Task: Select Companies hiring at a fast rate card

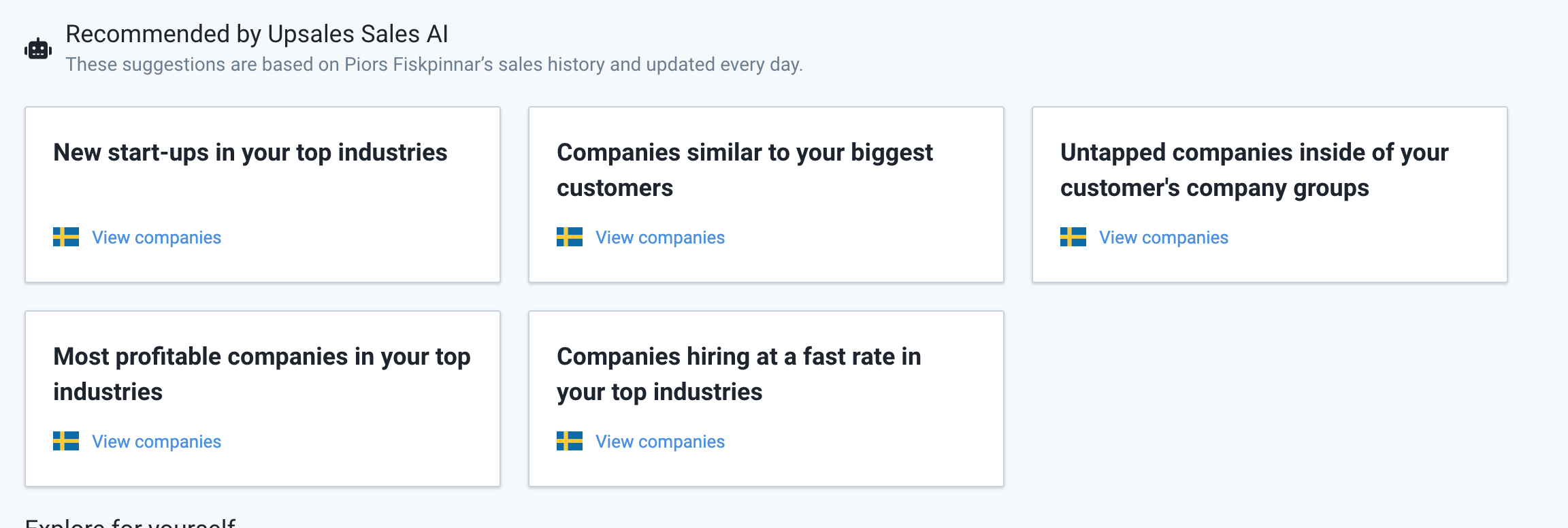Action: (x=766, y=399)
